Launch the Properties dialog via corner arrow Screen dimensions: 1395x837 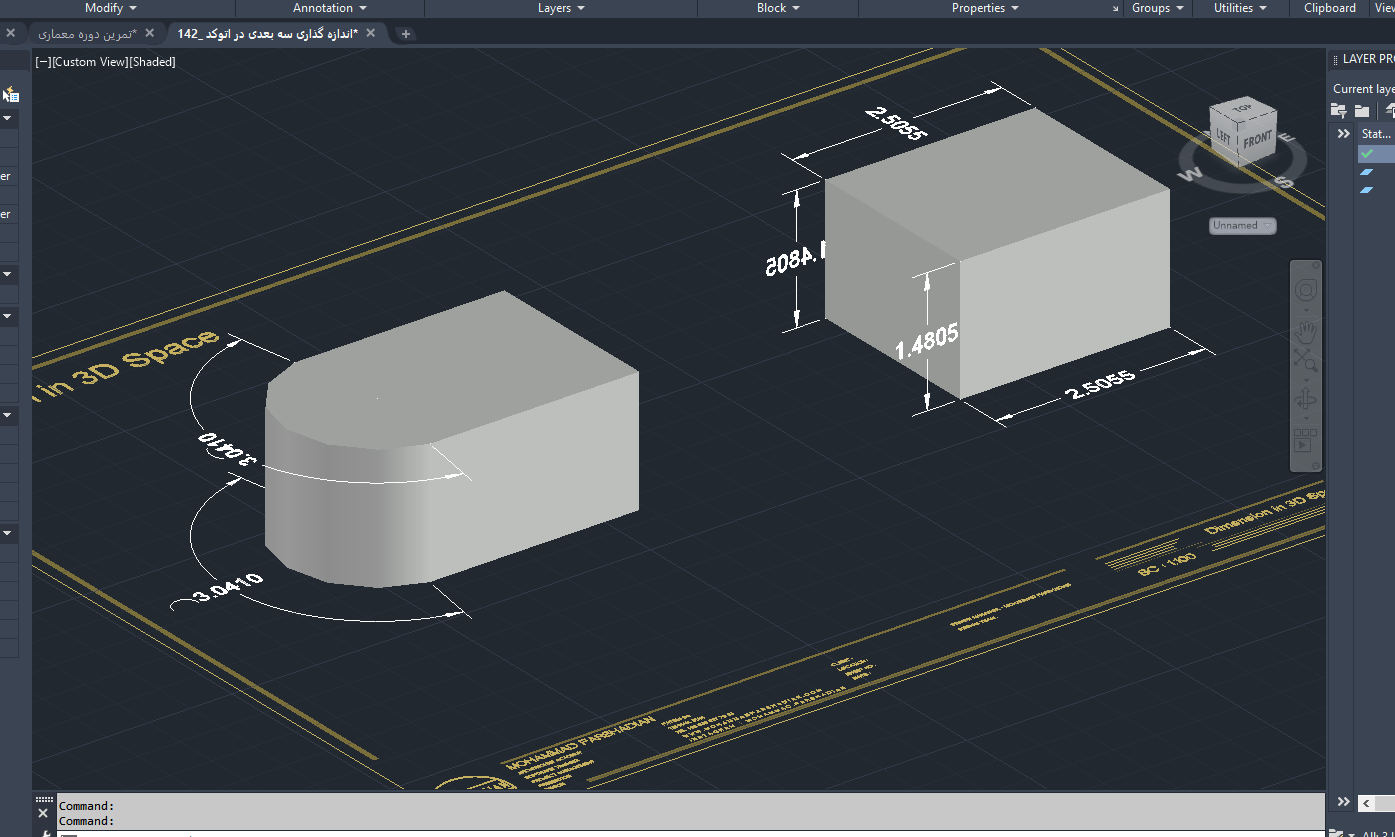pos(1116,9)
